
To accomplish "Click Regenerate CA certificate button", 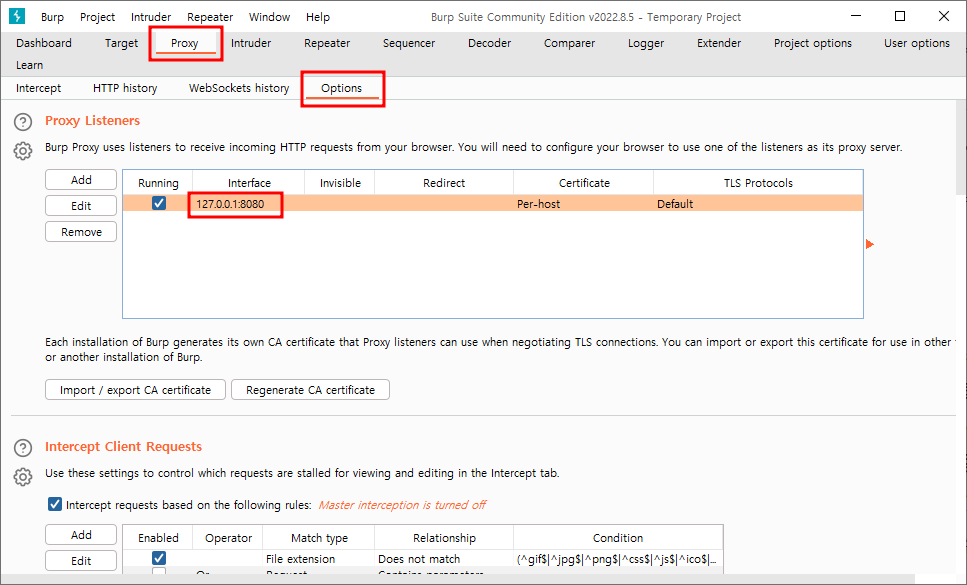I will point(310,390).
